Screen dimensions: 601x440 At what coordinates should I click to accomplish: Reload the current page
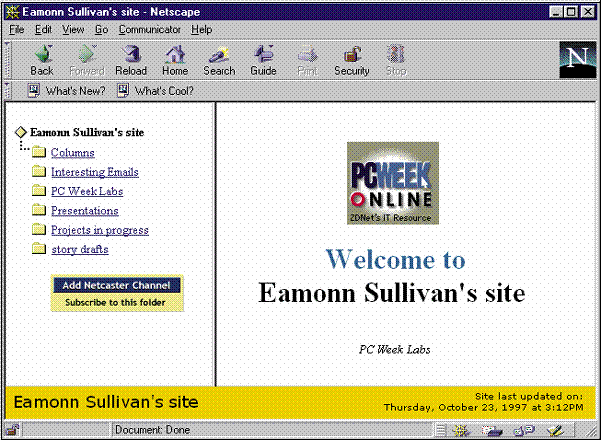pos(131,61)
